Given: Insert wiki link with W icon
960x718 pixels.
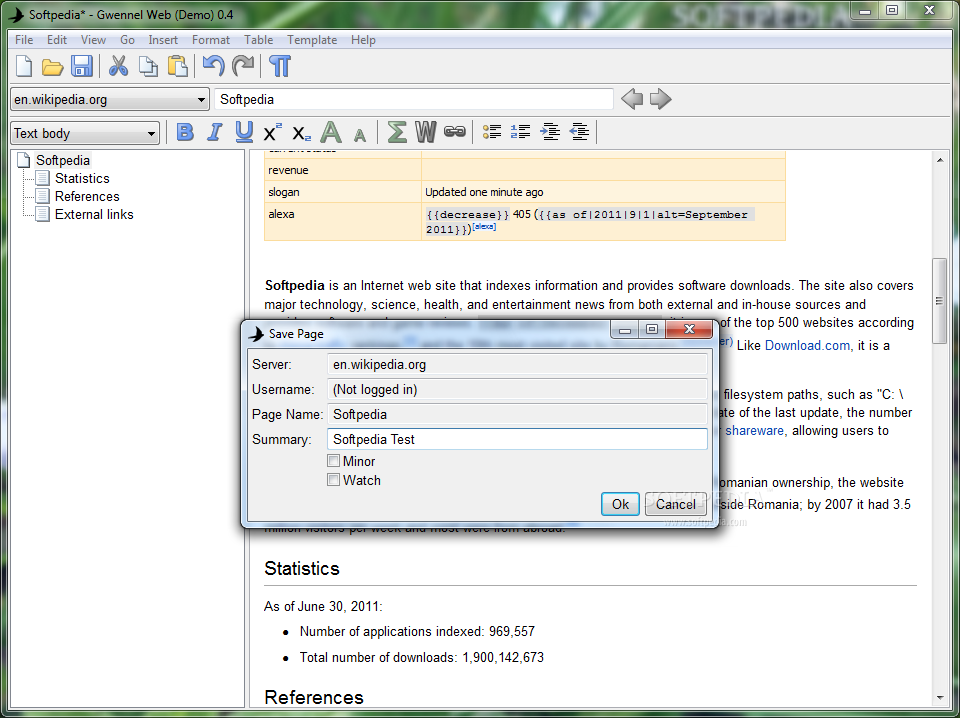Looking at the screenshot, I should click(x=426, y=132).
